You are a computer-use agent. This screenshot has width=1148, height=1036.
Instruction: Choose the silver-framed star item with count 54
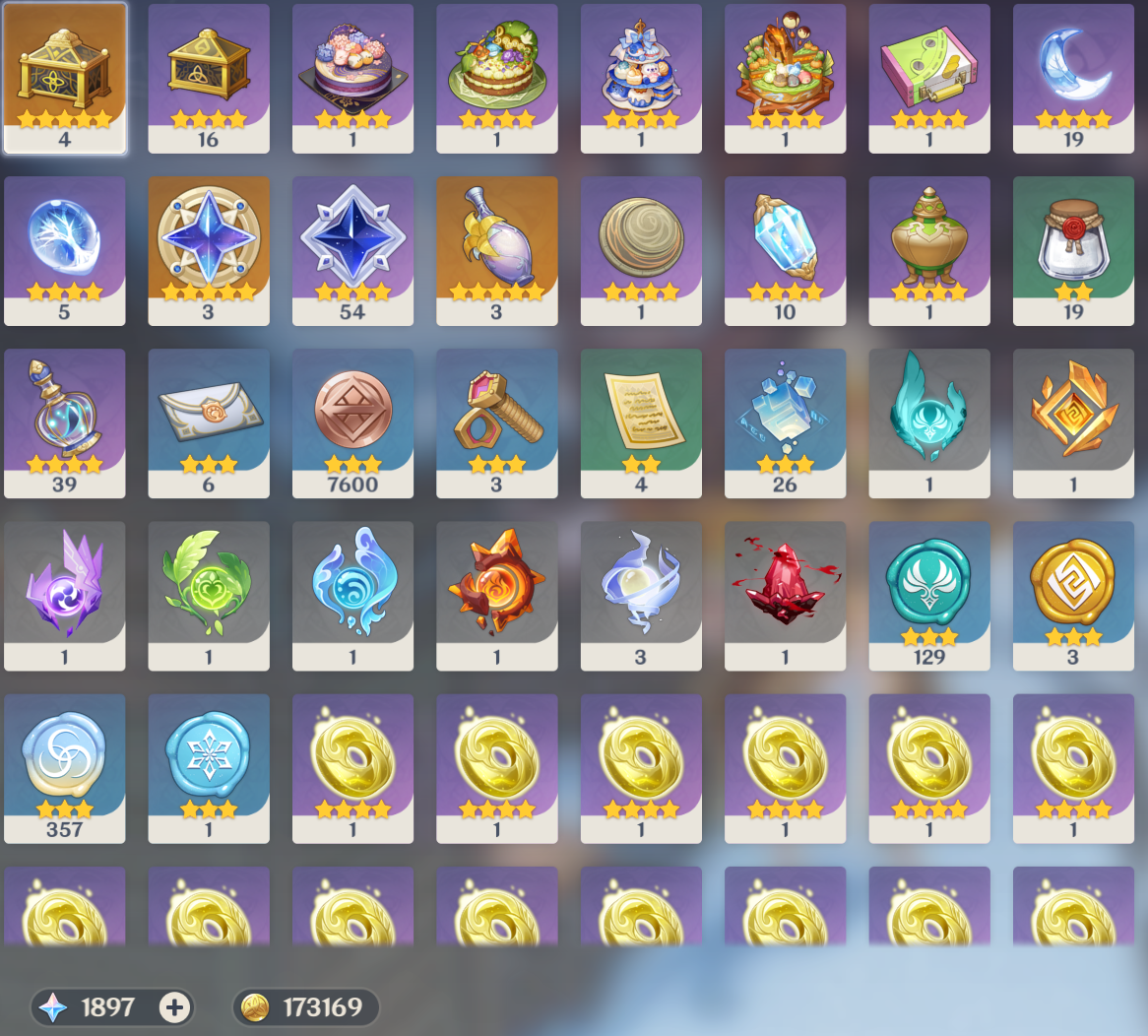coord(352,251)
